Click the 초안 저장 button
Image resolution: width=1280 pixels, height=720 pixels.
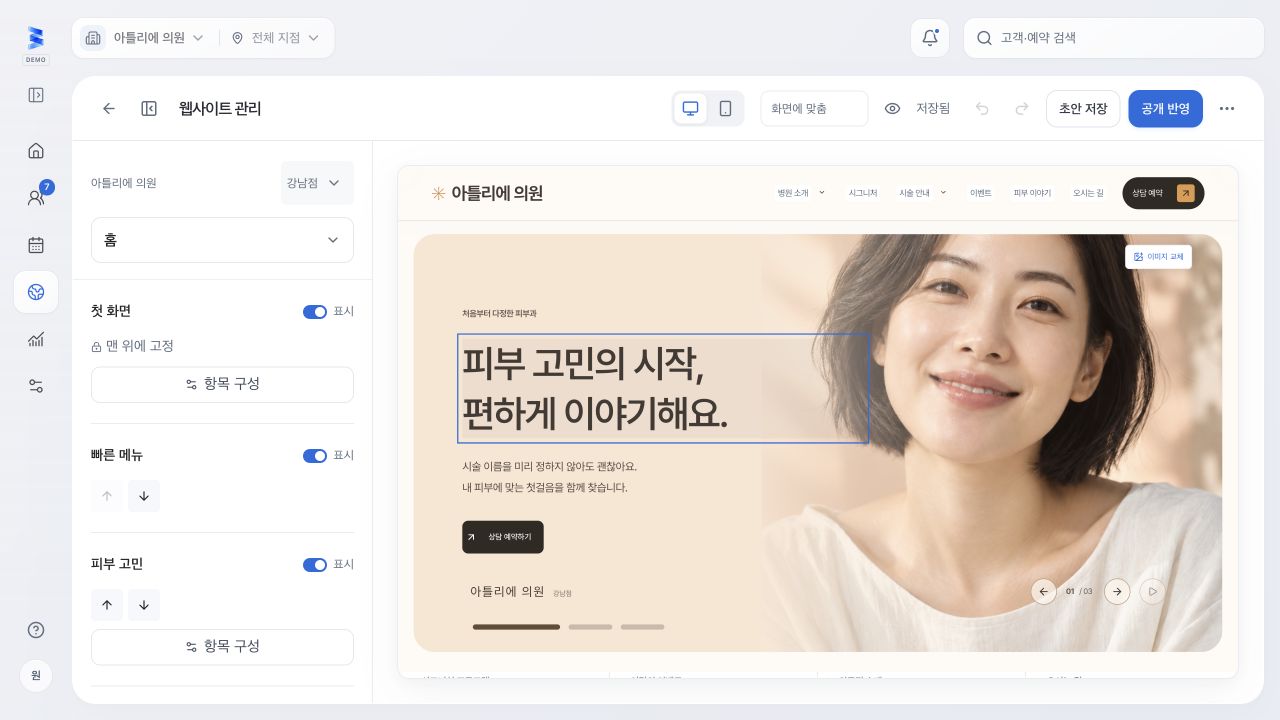click(x=1083, y=108)
